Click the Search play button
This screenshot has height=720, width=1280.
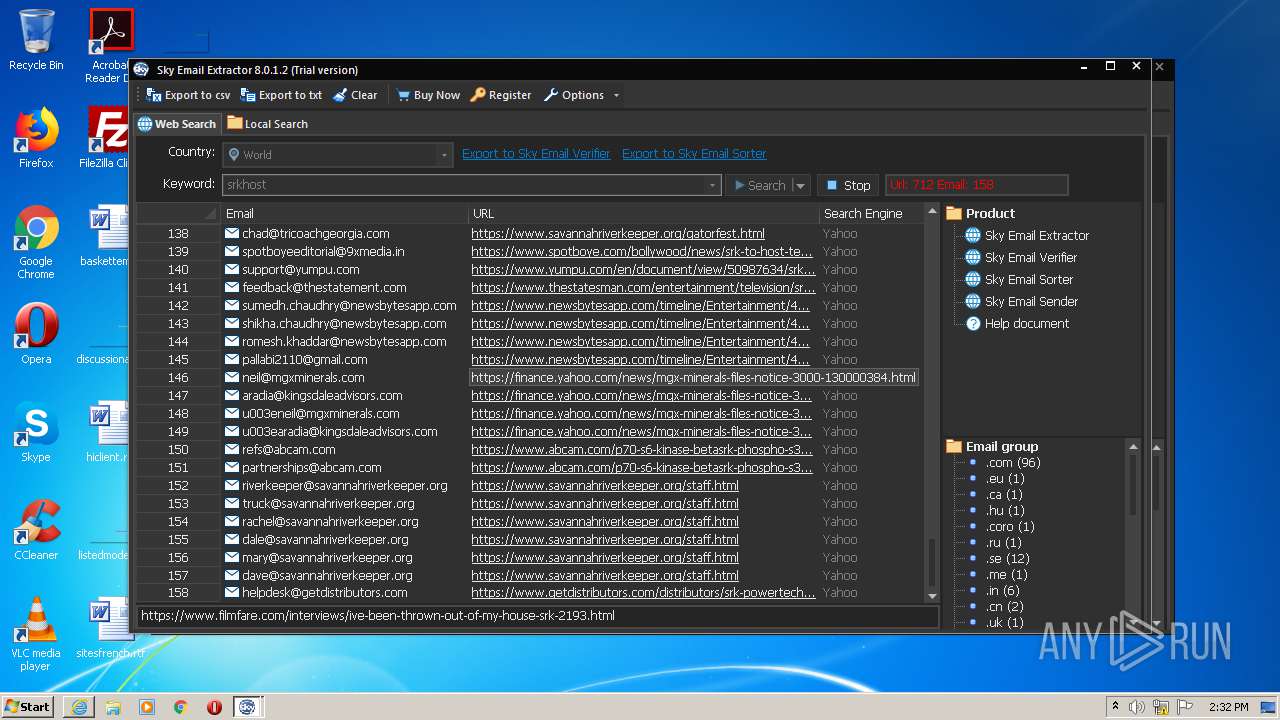(759, 185)
